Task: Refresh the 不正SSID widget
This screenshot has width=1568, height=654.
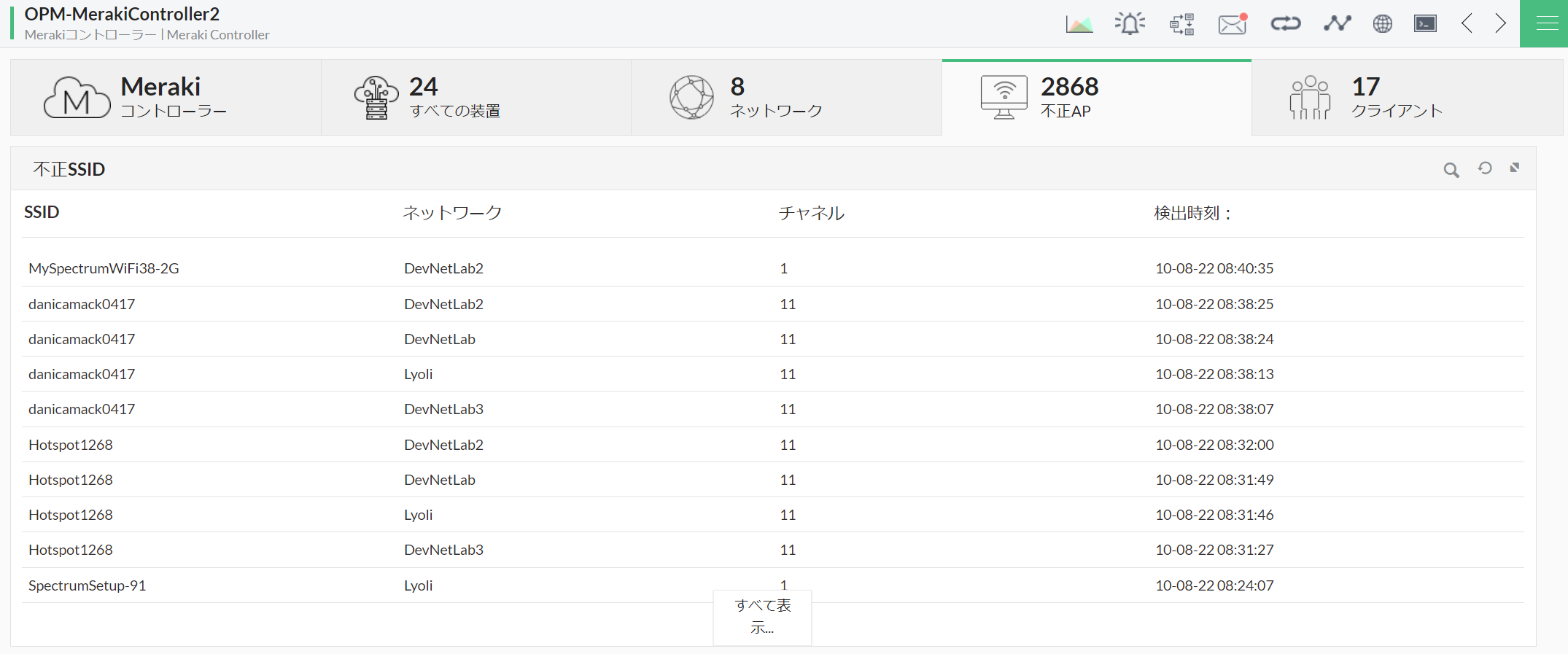Action: (1485, 168)
